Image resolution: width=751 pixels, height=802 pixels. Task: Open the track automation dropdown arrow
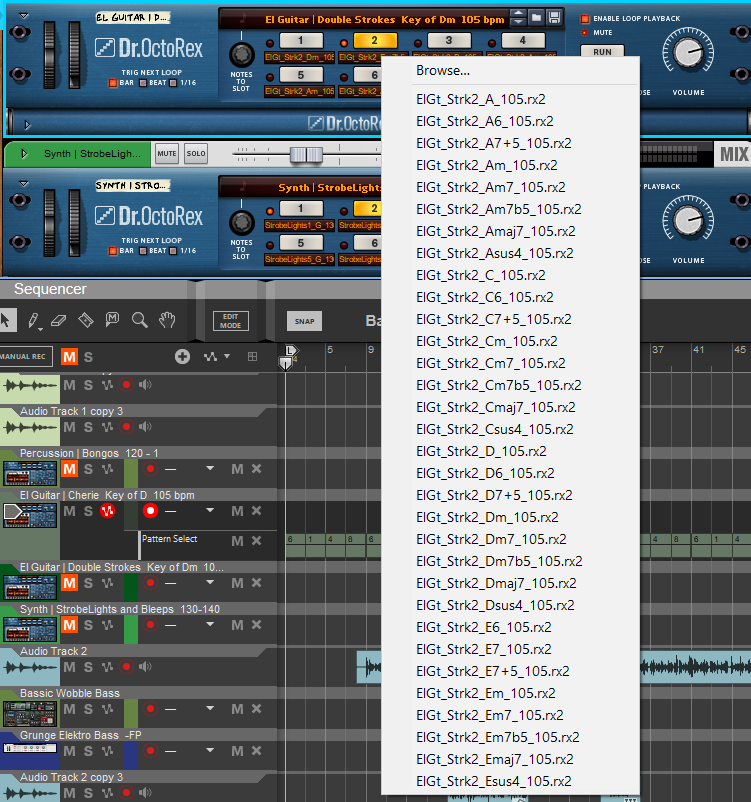(227, 356)
